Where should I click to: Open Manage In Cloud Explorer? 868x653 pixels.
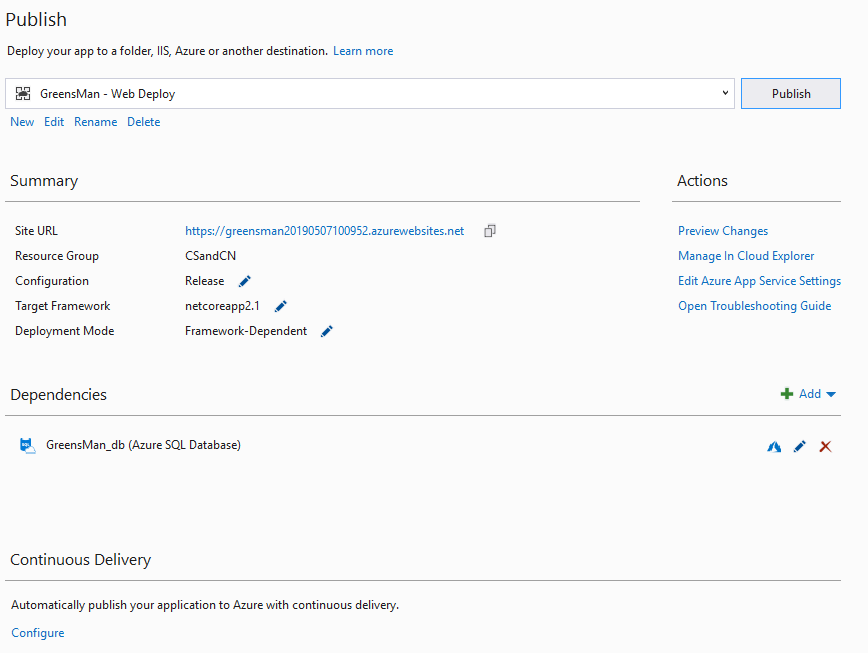click(x=746, y=256)
